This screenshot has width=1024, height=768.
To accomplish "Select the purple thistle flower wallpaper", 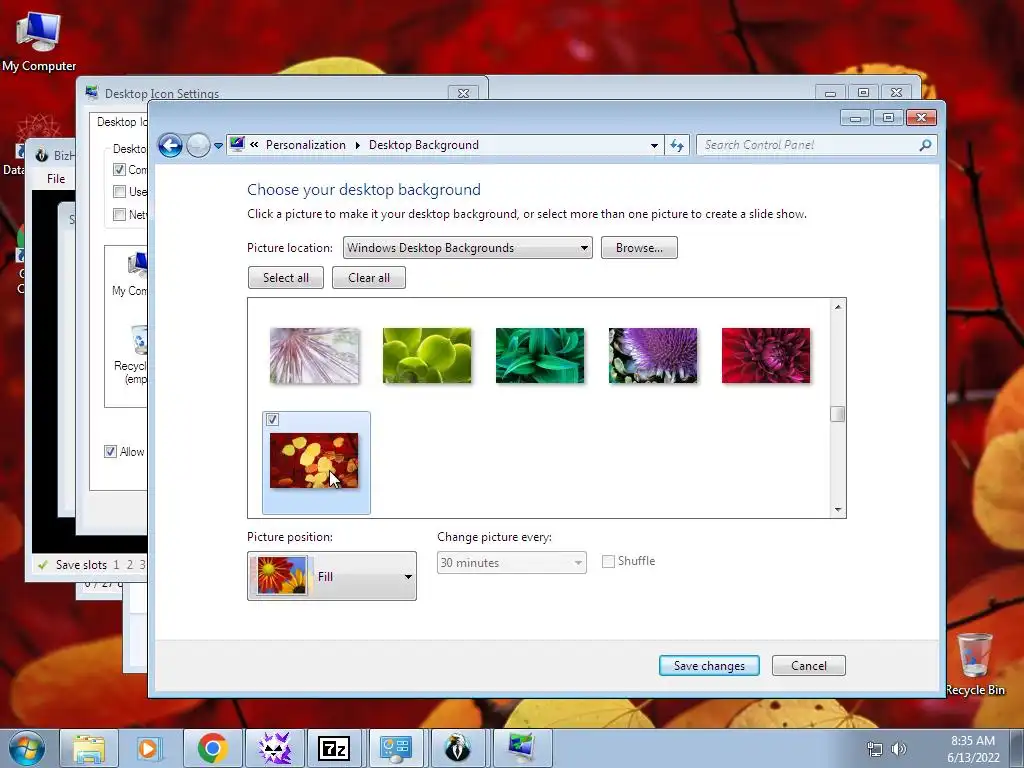I will (653, 355).
